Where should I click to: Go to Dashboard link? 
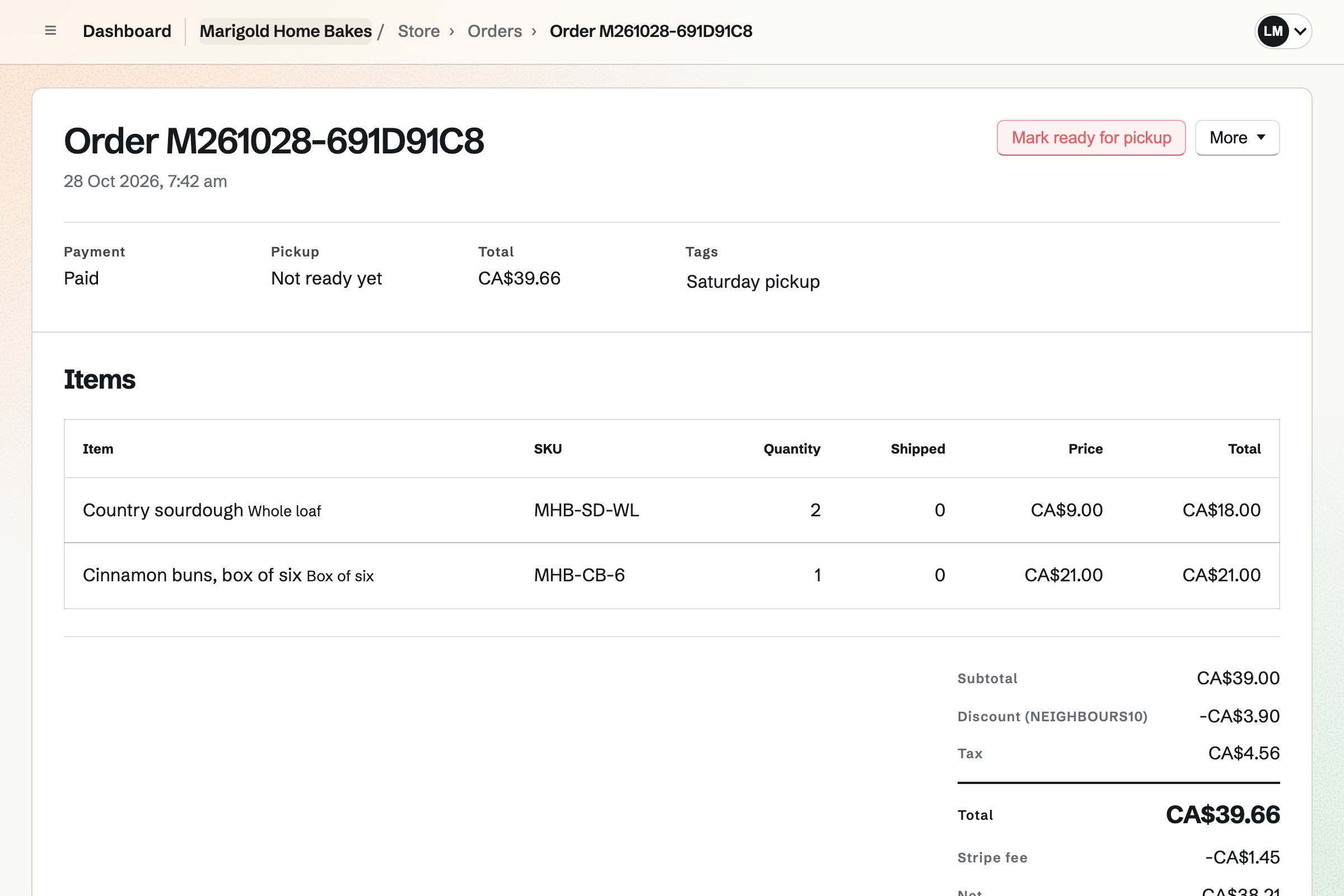click(x=127, y=31)
